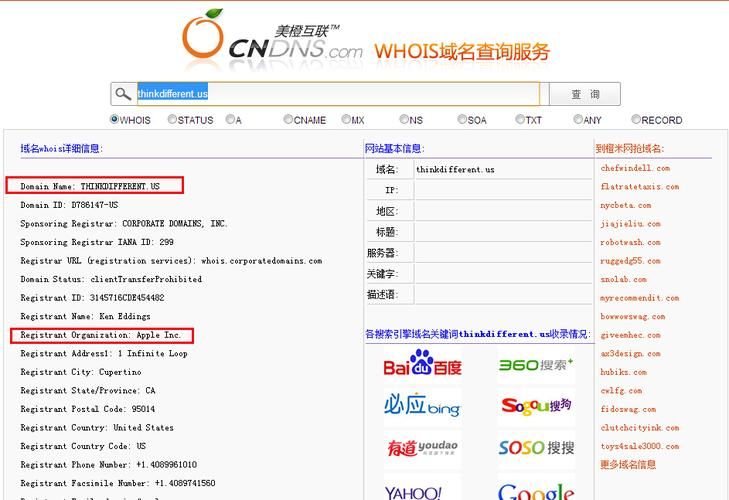
Task: Click the Sponsoring Registrar IANA ID line
Action: (97, 242)
